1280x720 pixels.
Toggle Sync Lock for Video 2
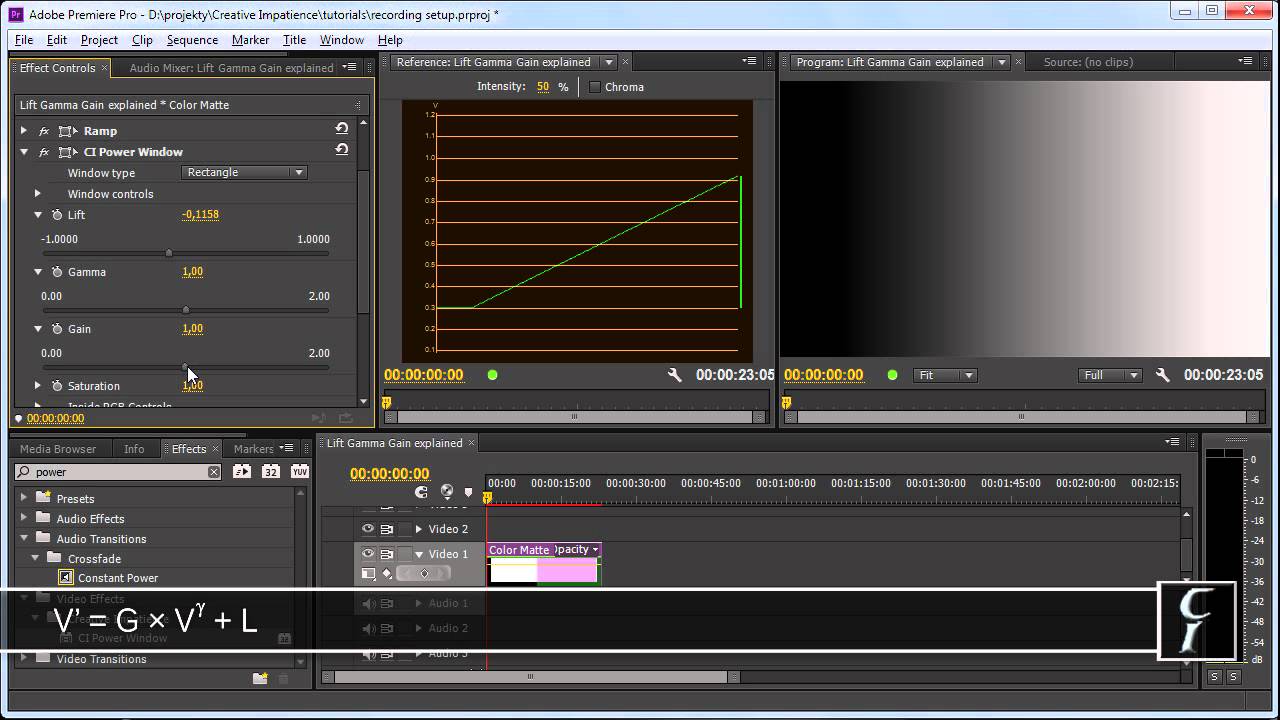tap(386, 529)
